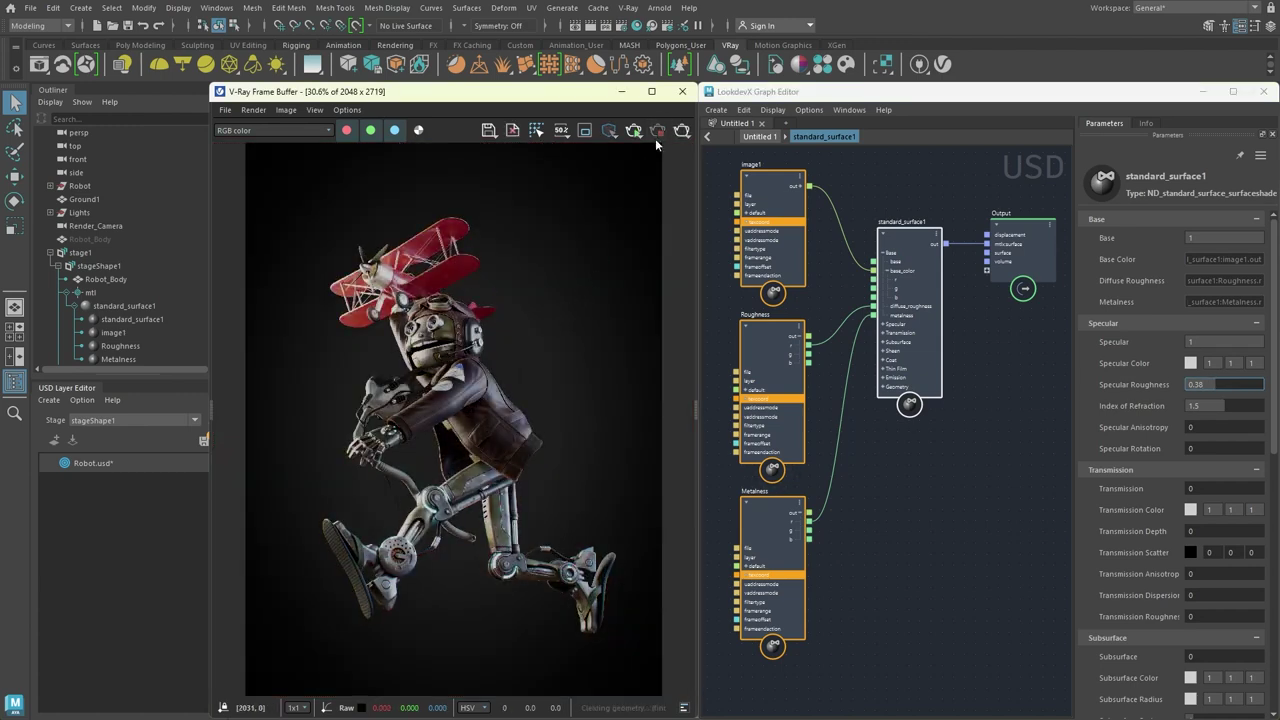Image resolution: width=1280 pixels, height=720 pixels.
Task: Expand the Lights node in Outliner
Action: click(50, 212)
